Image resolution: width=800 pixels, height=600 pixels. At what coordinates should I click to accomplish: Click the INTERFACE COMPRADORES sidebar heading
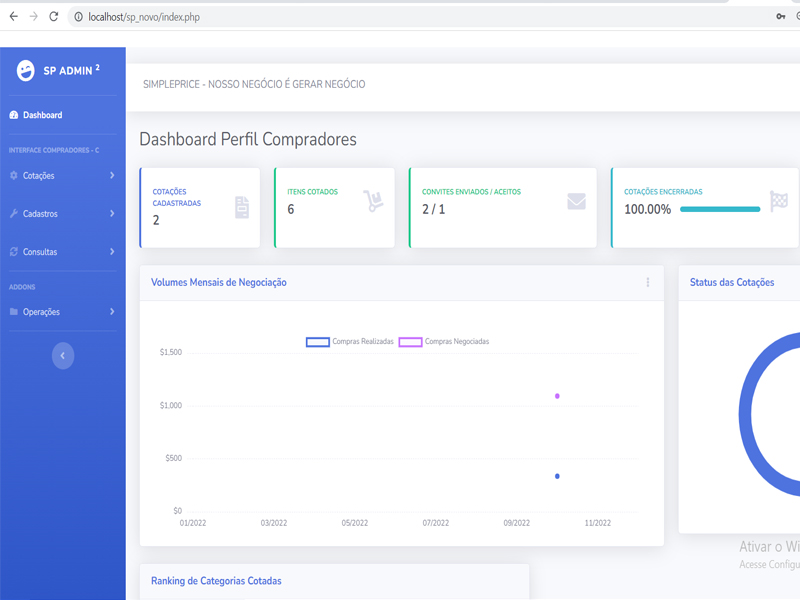point(54,150)
